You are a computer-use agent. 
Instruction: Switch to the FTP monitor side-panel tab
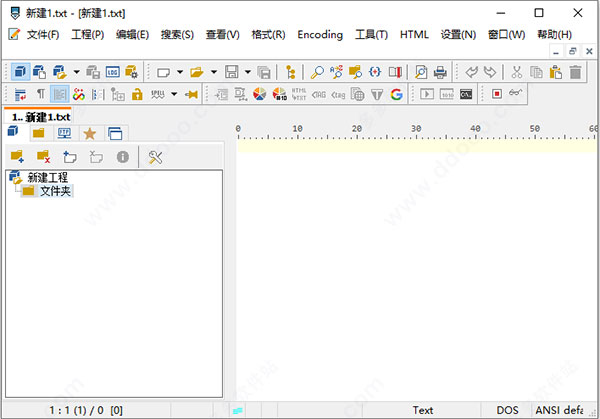coord(64,133)
